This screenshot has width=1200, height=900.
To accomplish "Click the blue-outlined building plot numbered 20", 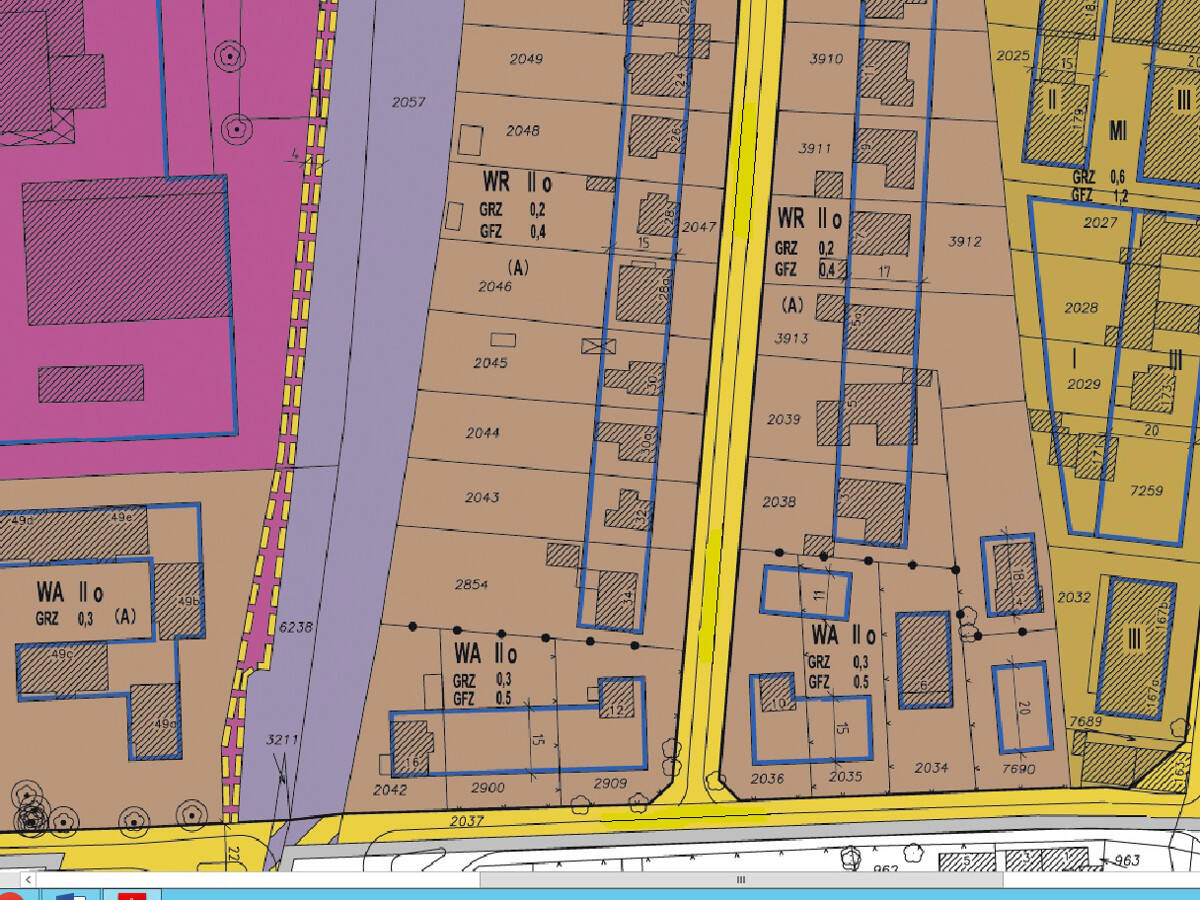I will tap(1022, 707).
